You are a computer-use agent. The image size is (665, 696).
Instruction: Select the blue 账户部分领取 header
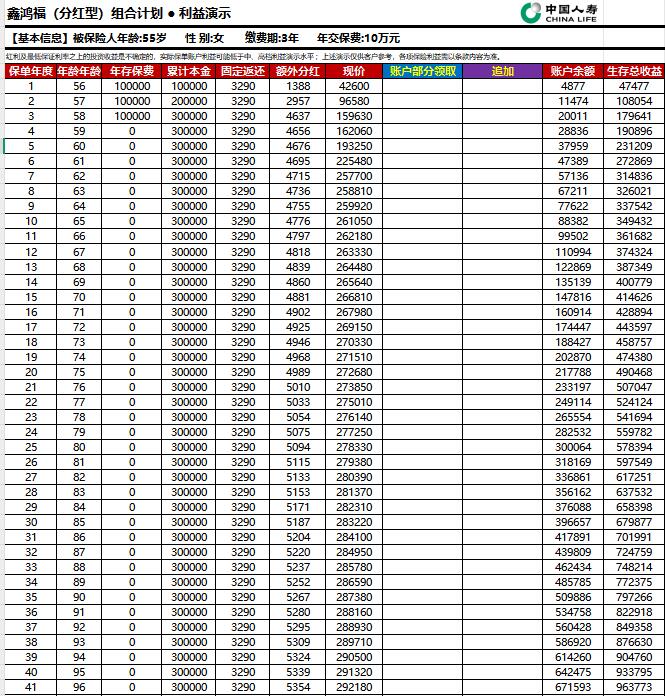click(422, 72)
